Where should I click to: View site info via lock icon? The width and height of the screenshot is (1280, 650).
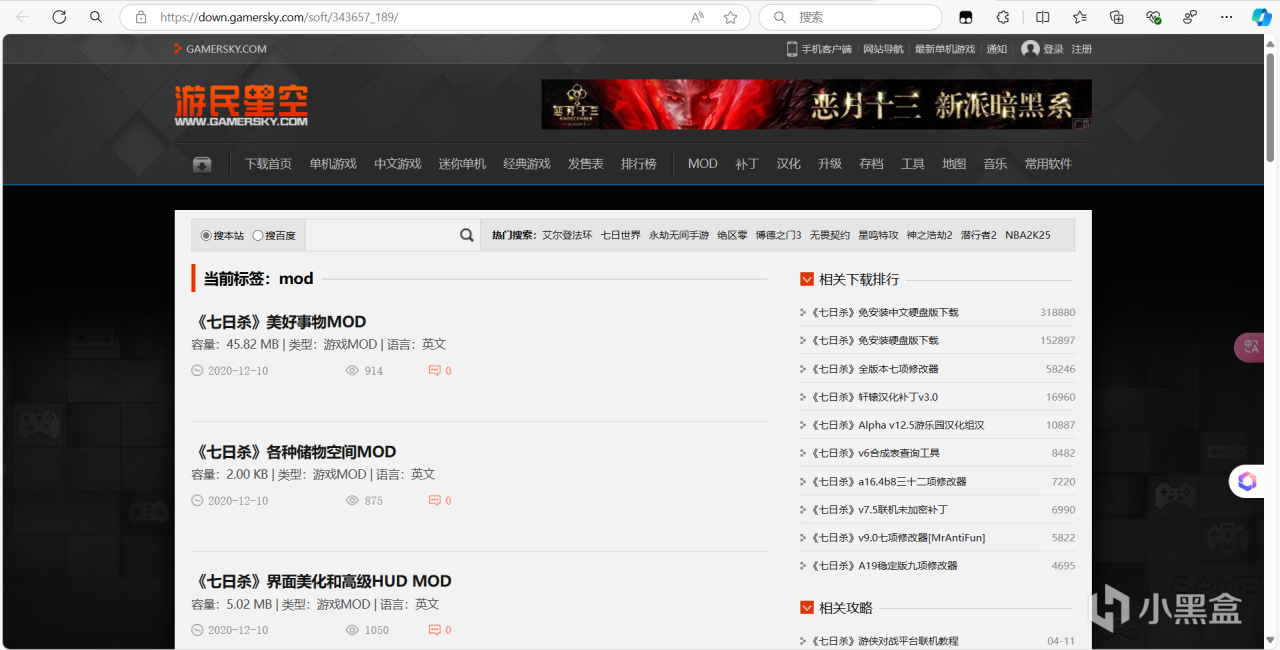(141, 17)
